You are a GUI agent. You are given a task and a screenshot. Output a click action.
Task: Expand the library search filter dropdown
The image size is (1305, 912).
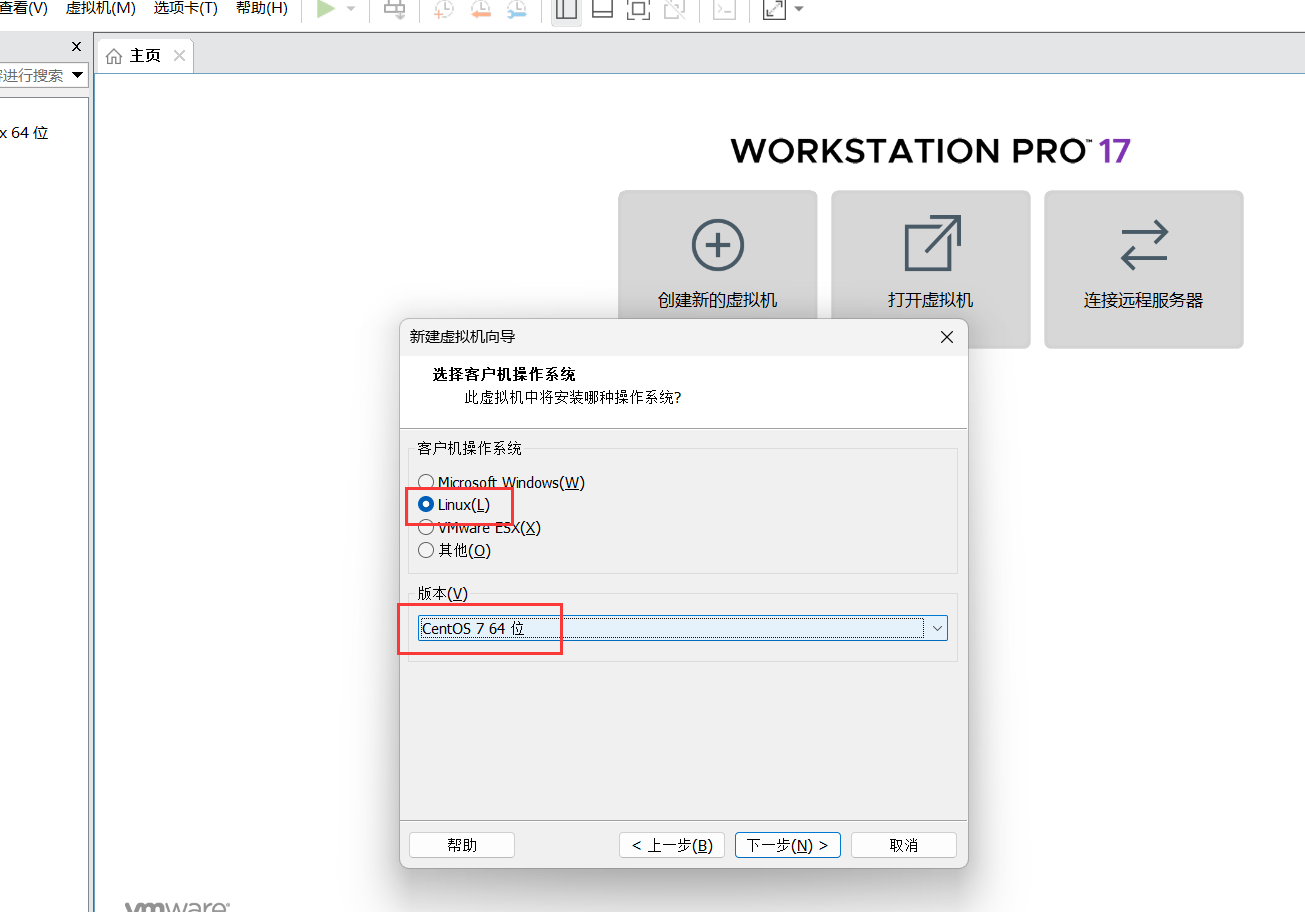pyautogui.click(x=77, y=74)
